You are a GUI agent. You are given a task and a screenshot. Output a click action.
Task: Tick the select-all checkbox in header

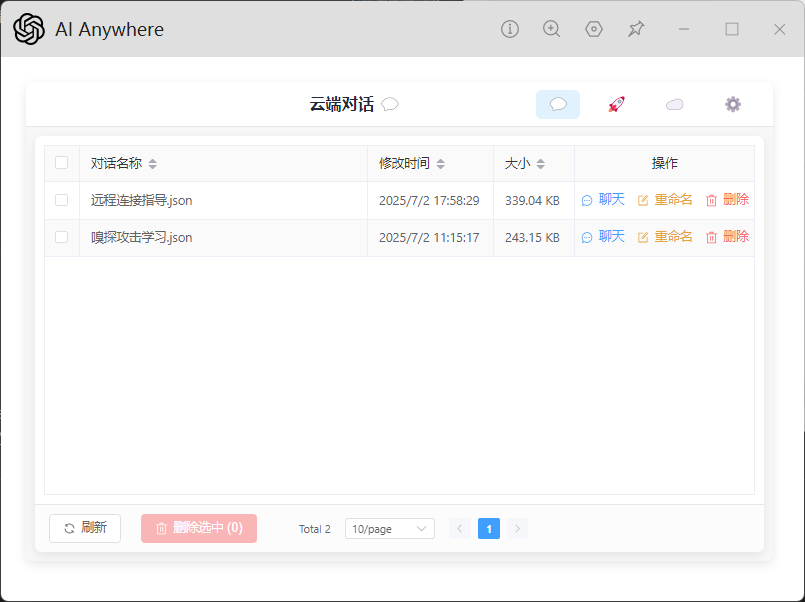click(x=62, y=163)
